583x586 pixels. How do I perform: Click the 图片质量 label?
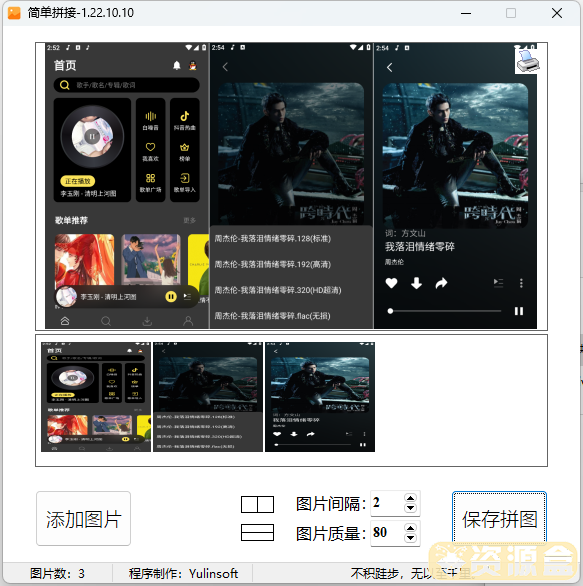tap(330, 534)
